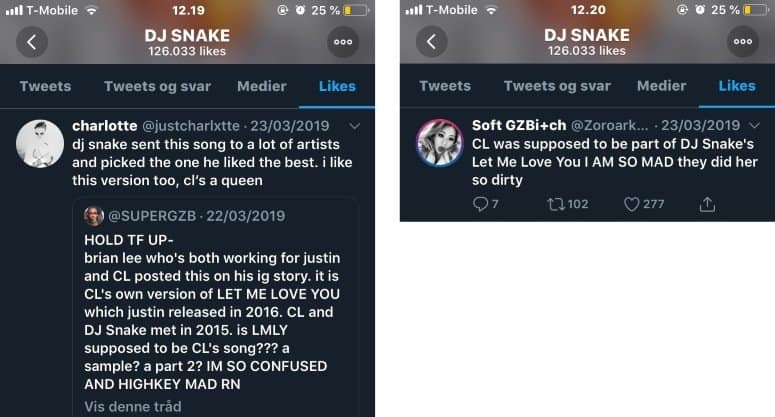Switch to Tweets tab in left screenshot
This screenshot has height=417, width=775.
[x=45, y=86]
